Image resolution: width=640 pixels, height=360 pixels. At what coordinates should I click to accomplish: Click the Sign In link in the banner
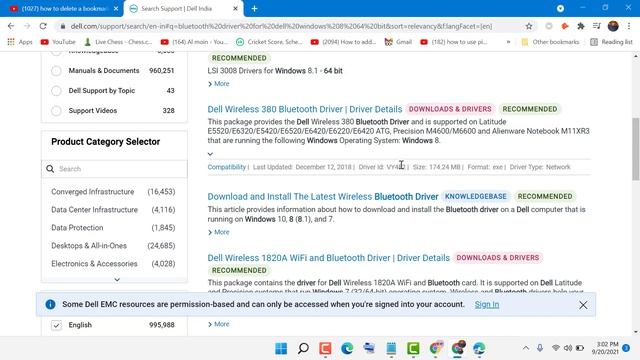(487, 304)
